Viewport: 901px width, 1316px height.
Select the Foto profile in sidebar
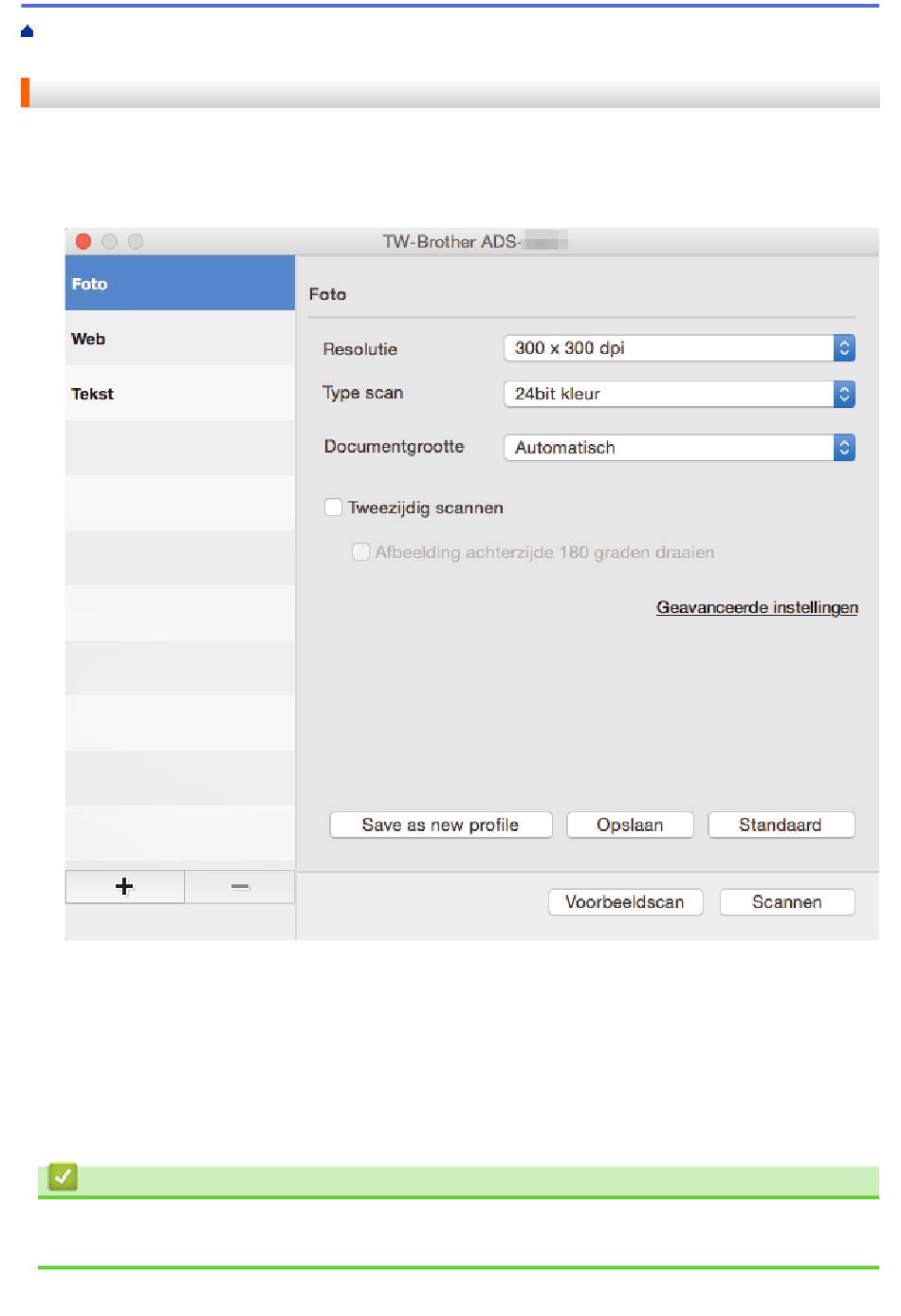179,284
